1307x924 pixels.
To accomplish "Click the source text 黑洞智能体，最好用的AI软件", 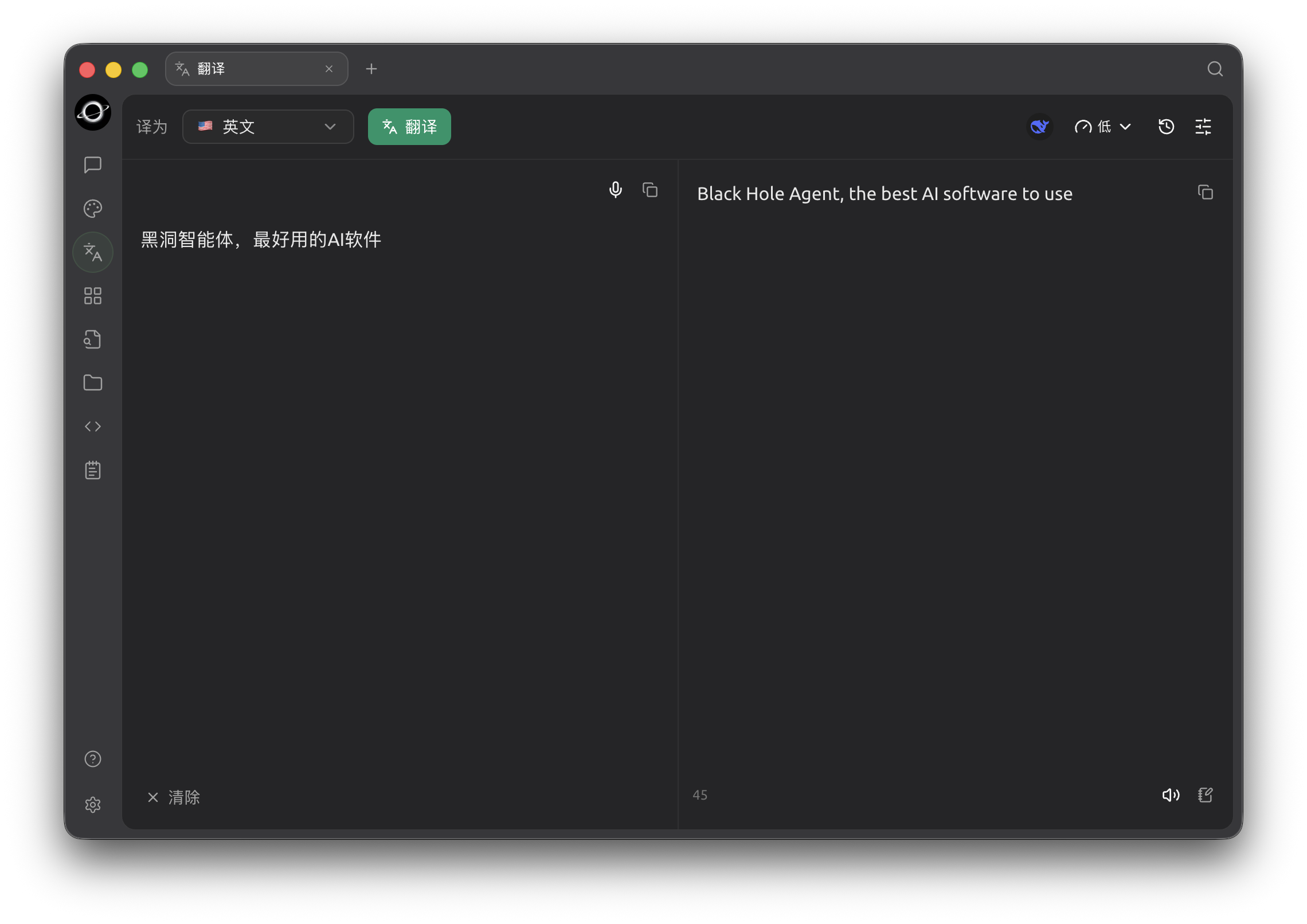I will [261, 240].
